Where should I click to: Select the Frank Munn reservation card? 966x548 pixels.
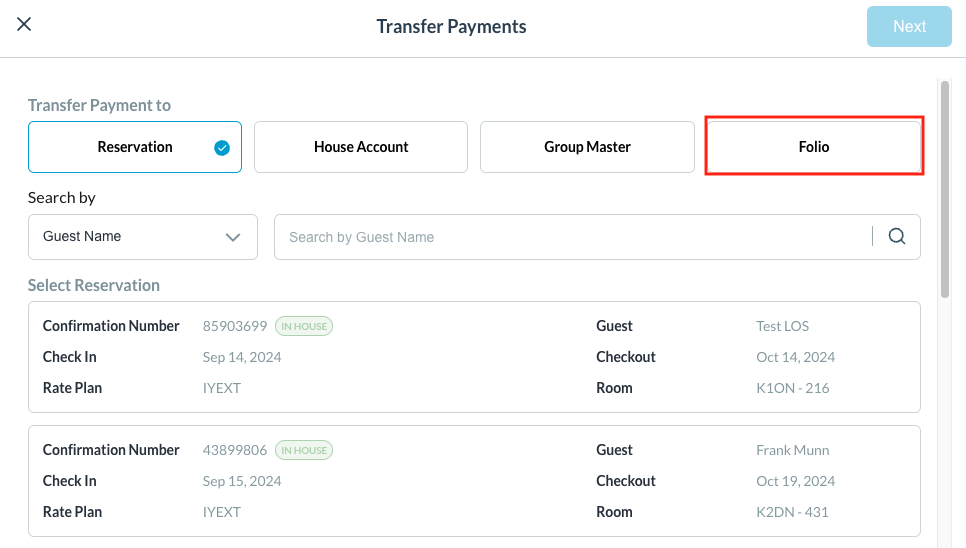pyautogui.click(x=474, y=481)
